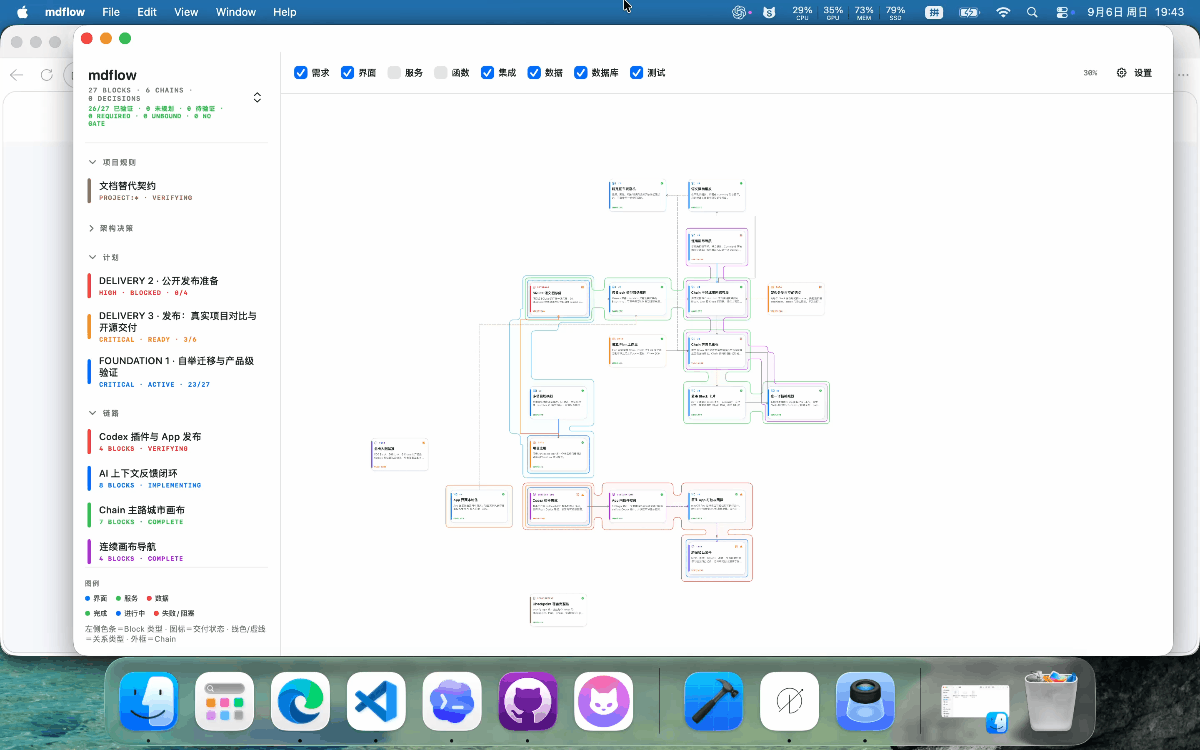1200x750 pixels.
Task: Open the Help menu
Action: 285,12
